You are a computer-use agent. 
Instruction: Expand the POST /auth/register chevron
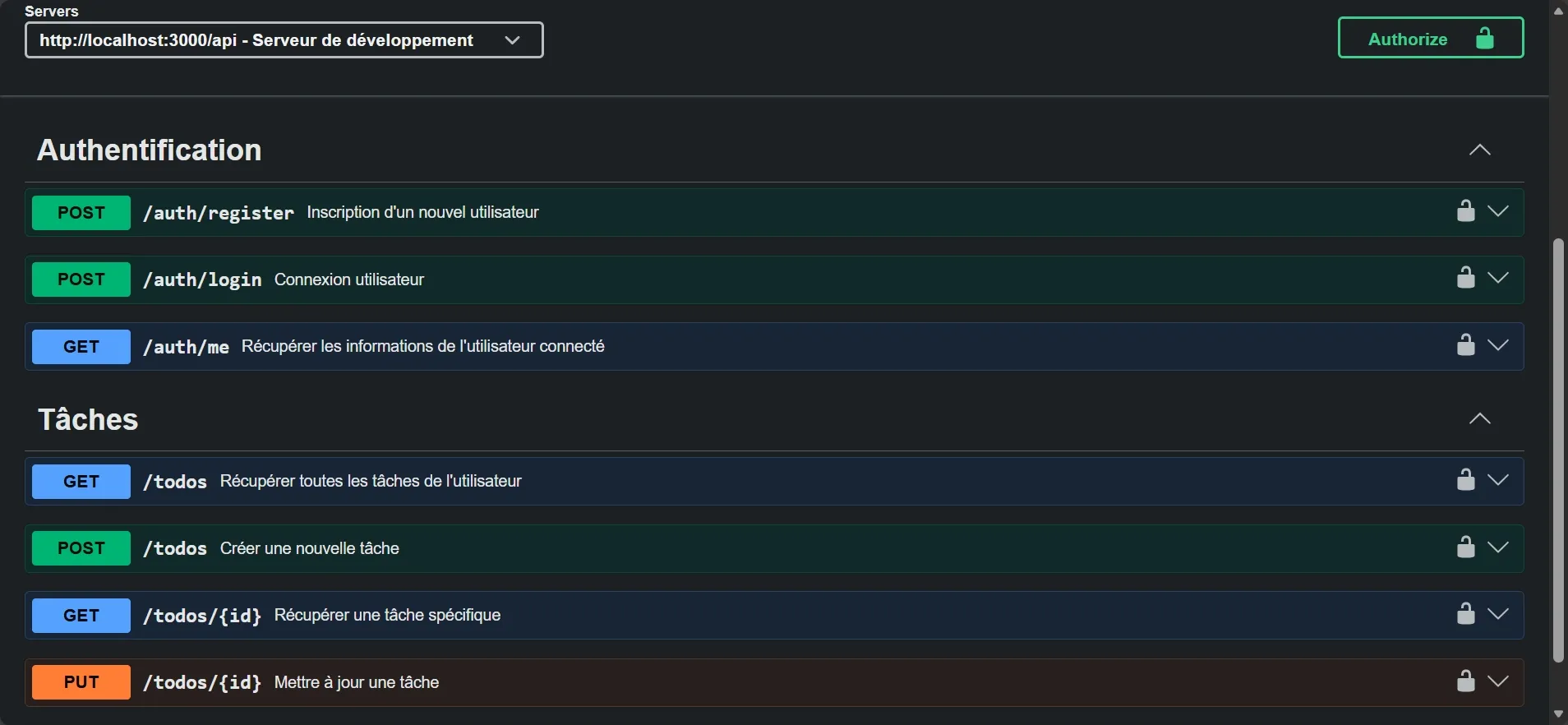1498,211
